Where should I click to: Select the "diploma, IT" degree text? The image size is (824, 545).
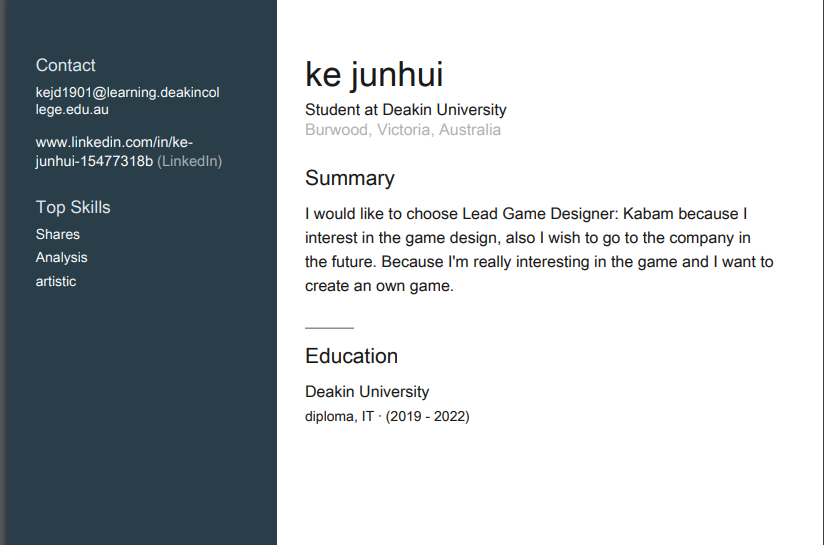(x=339, y=416)
